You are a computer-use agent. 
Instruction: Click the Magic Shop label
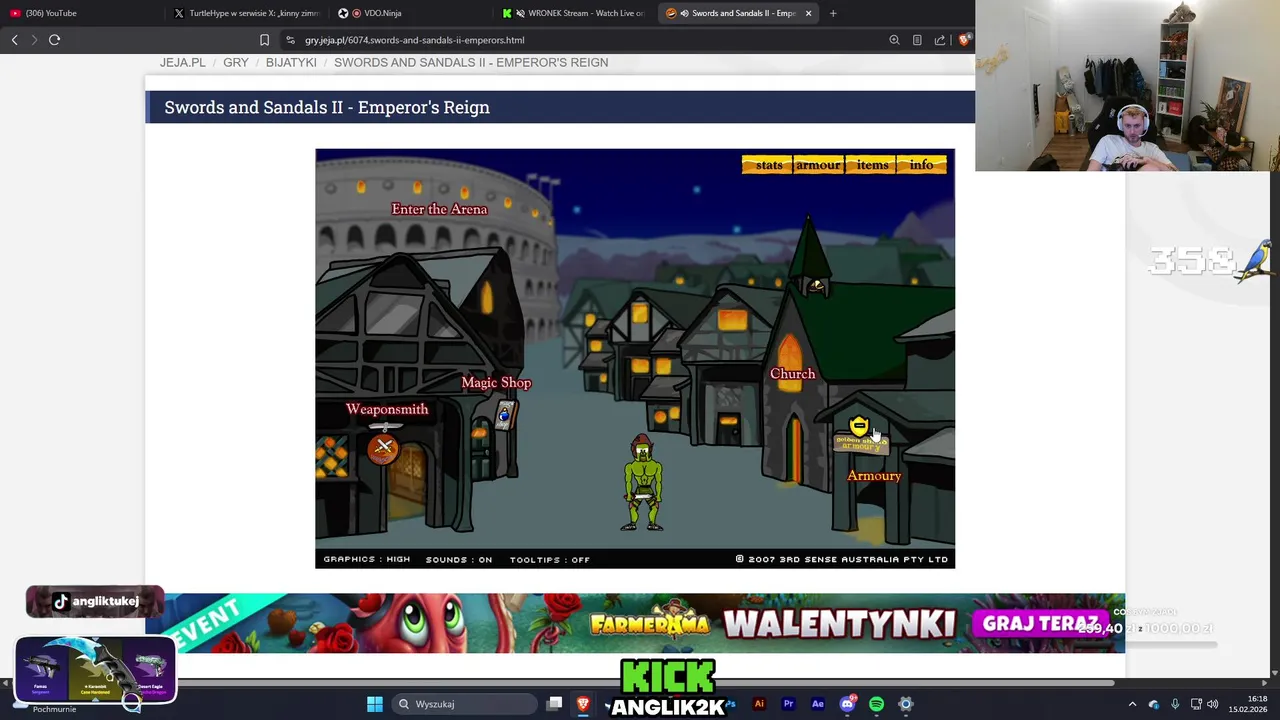click(496, 383)
